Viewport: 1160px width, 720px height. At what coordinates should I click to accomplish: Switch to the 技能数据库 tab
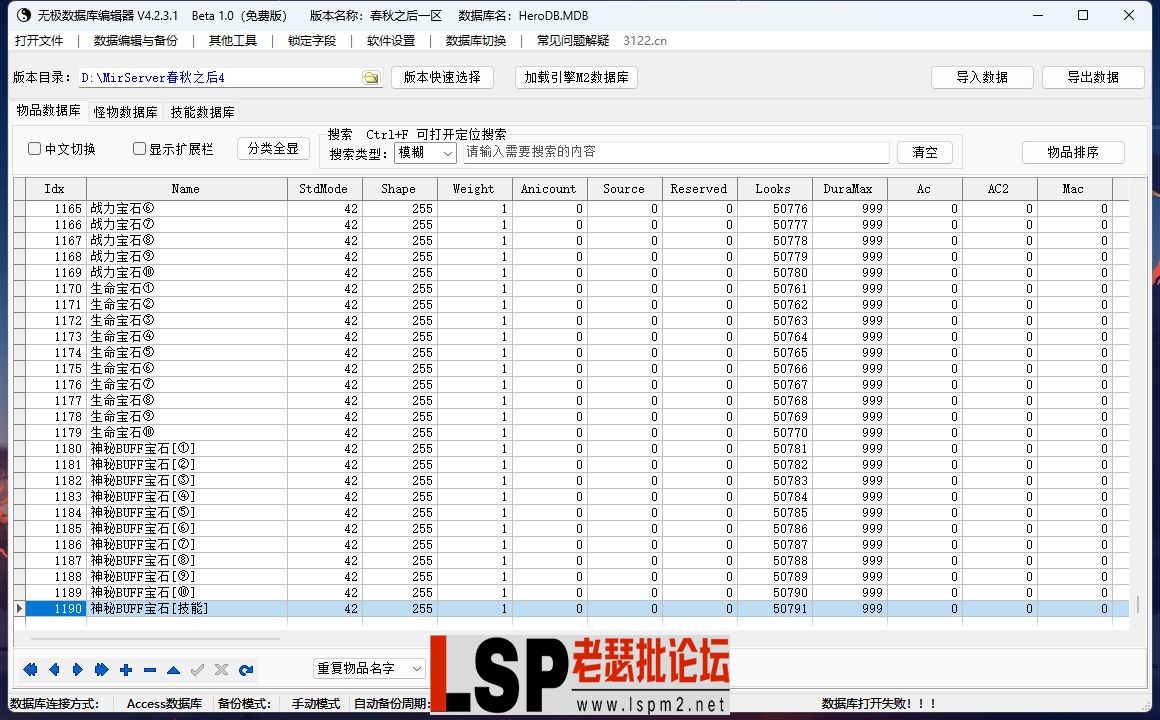pos(202,112)
